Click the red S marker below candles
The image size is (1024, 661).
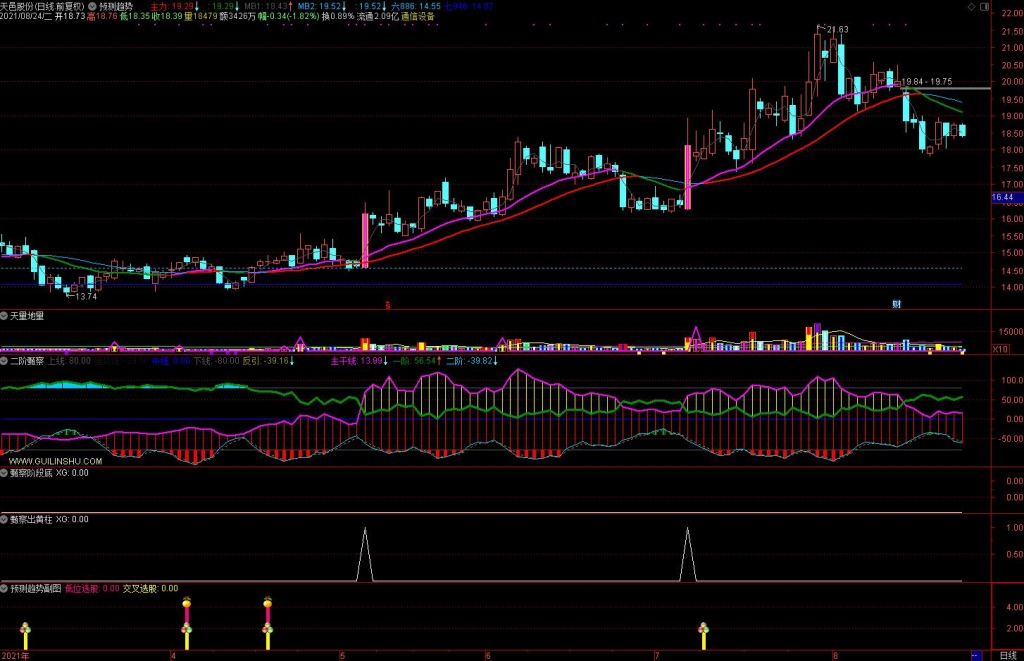pos(388,305)
